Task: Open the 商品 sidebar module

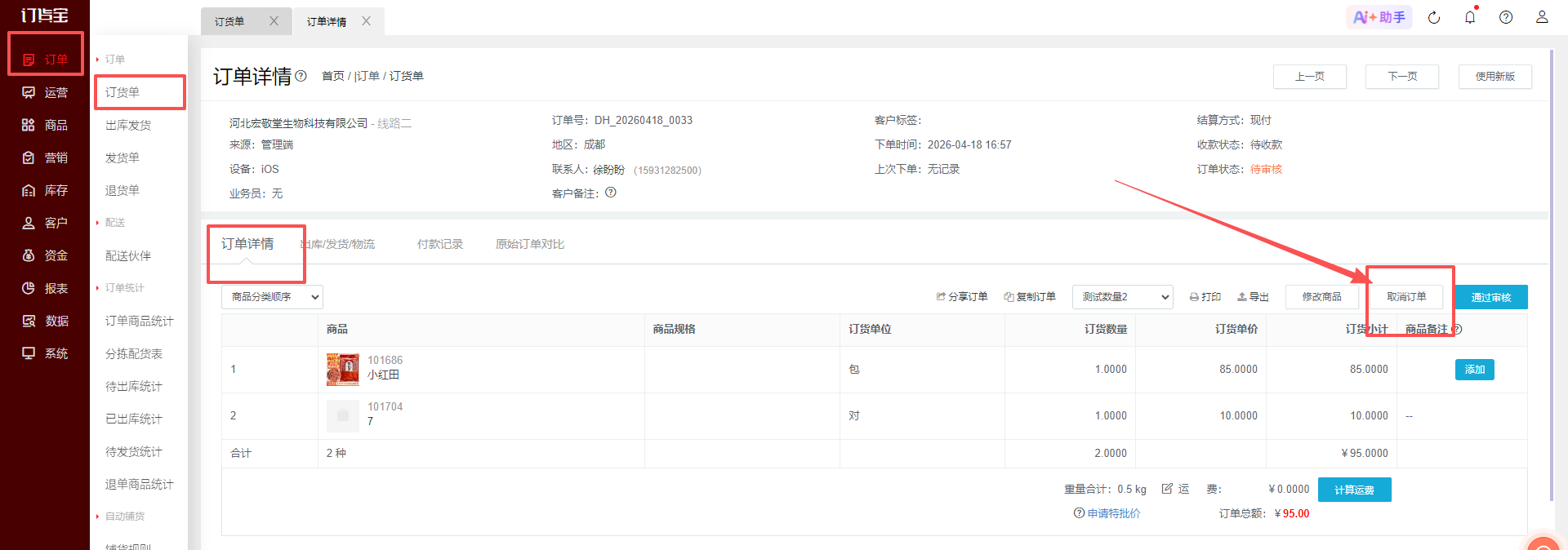Action: coord(45,125)
